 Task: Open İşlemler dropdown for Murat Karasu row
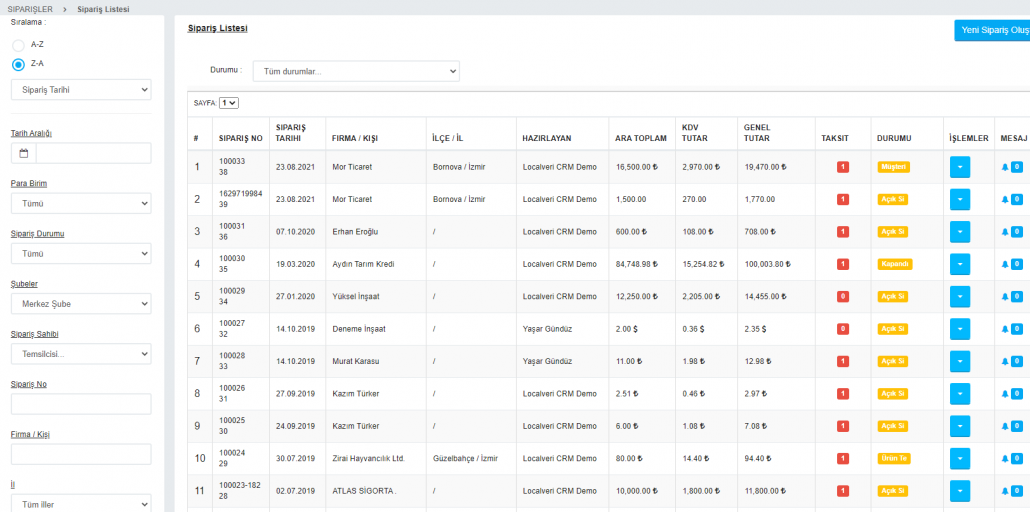pos(960,361)
